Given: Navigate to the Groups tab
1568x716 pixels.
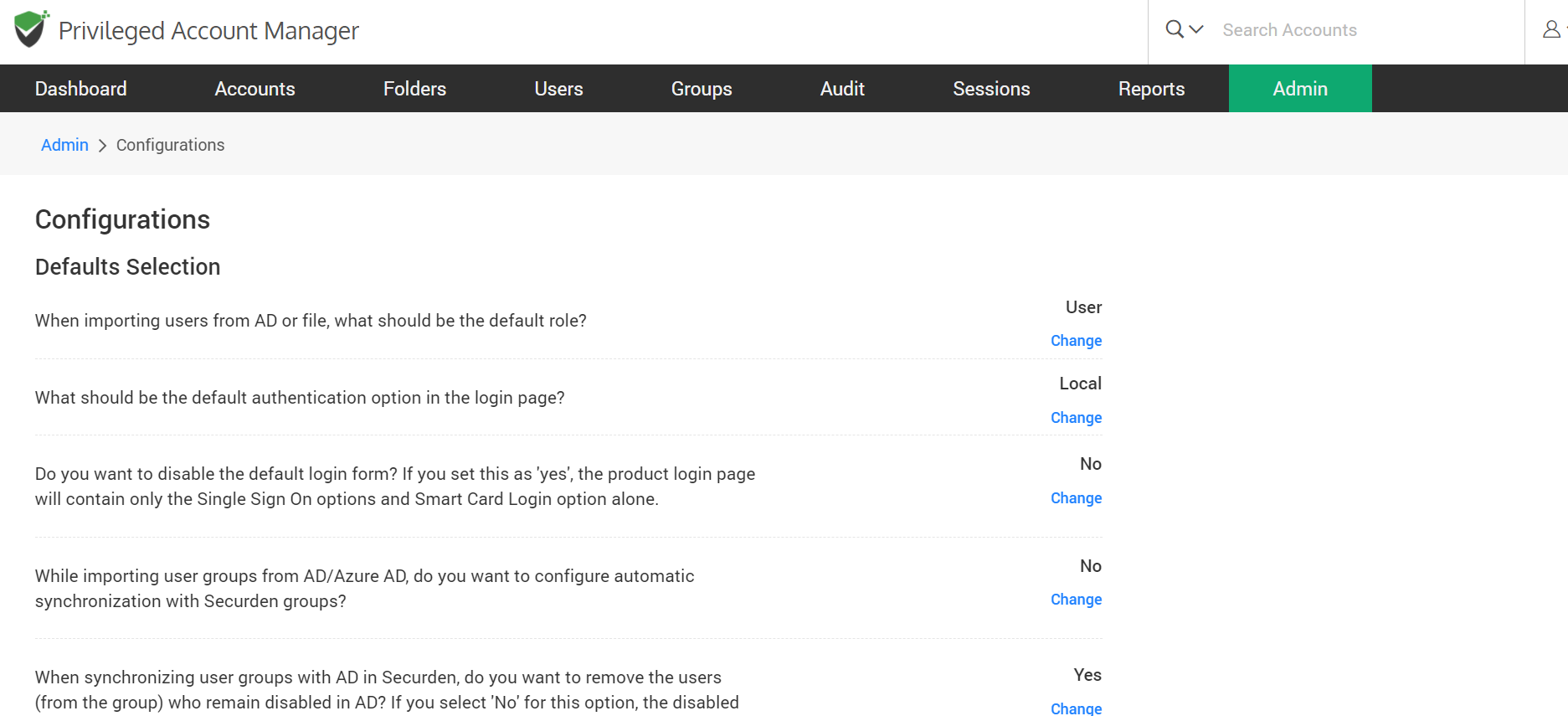Looking at the screenshot, I should coord(702,89).
